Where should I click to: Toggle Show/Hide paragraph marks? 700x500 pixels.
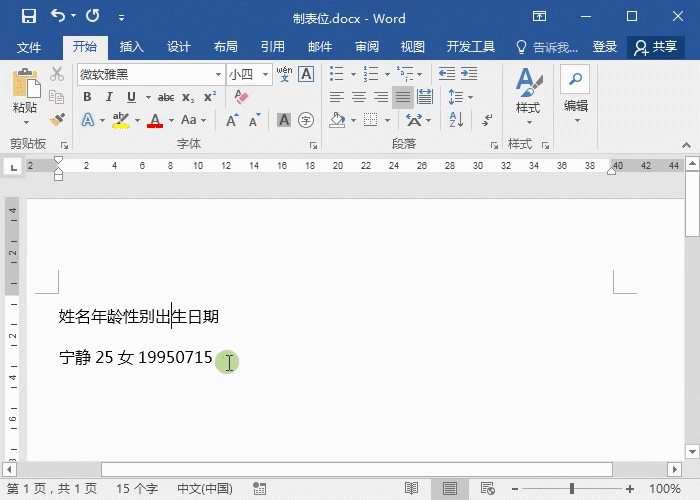tap(487, 120)
